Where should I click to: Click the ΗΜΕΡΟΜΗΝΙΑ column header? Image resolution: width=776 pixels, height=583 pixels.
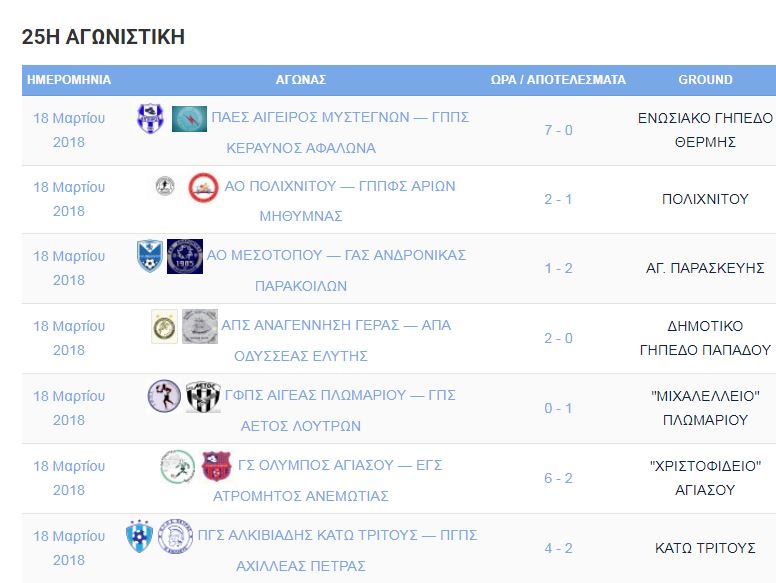pyautogui.click(x=69, y=80)
